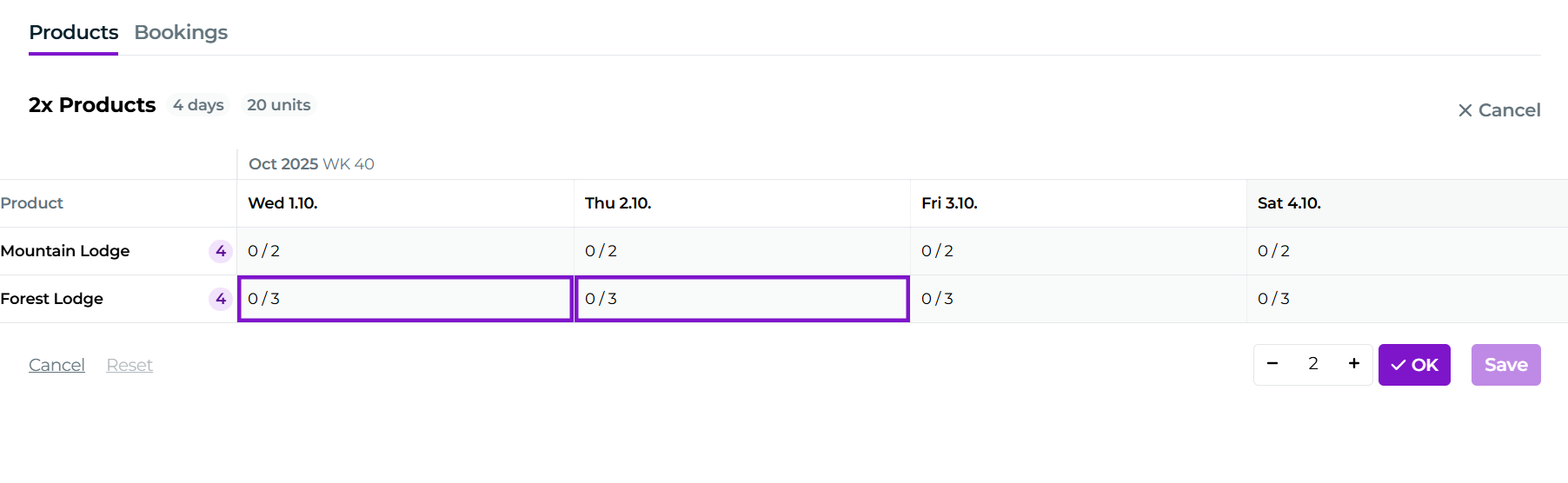
Task: Click the Forest Lodge 4 badge
Action: [x=221, y=299]
